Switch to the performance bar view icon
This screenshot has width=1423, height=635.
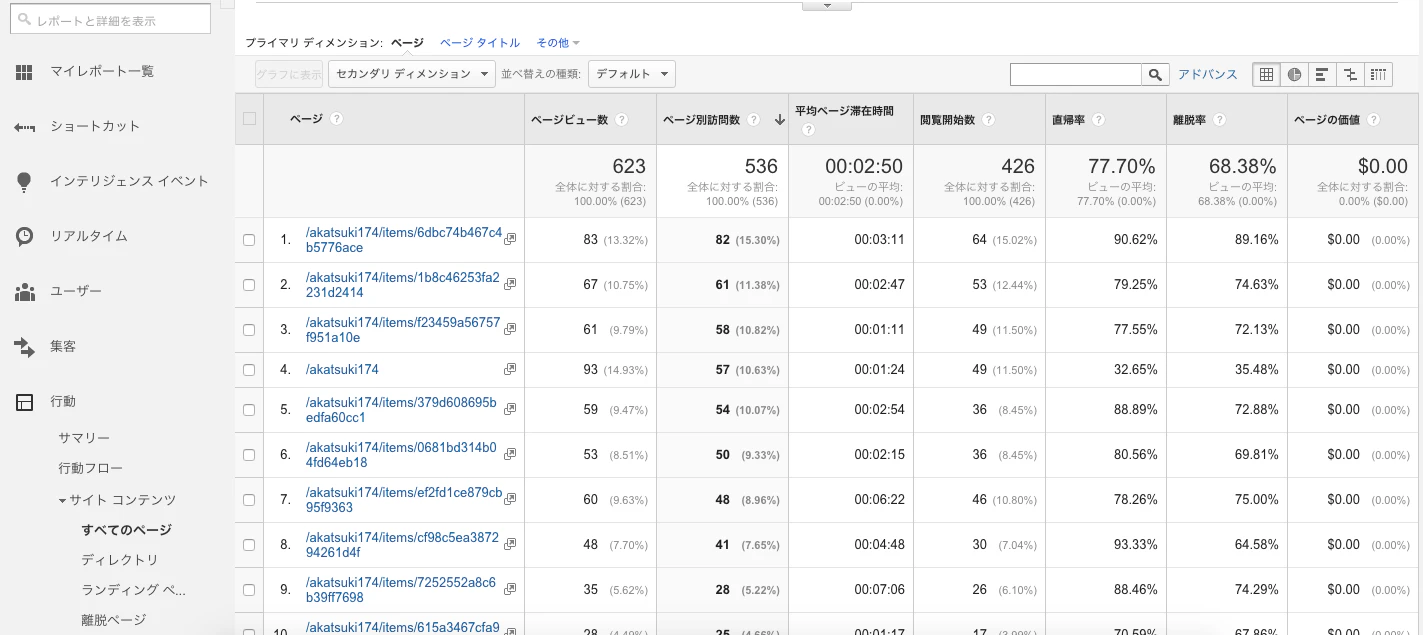coord(1323,74)
